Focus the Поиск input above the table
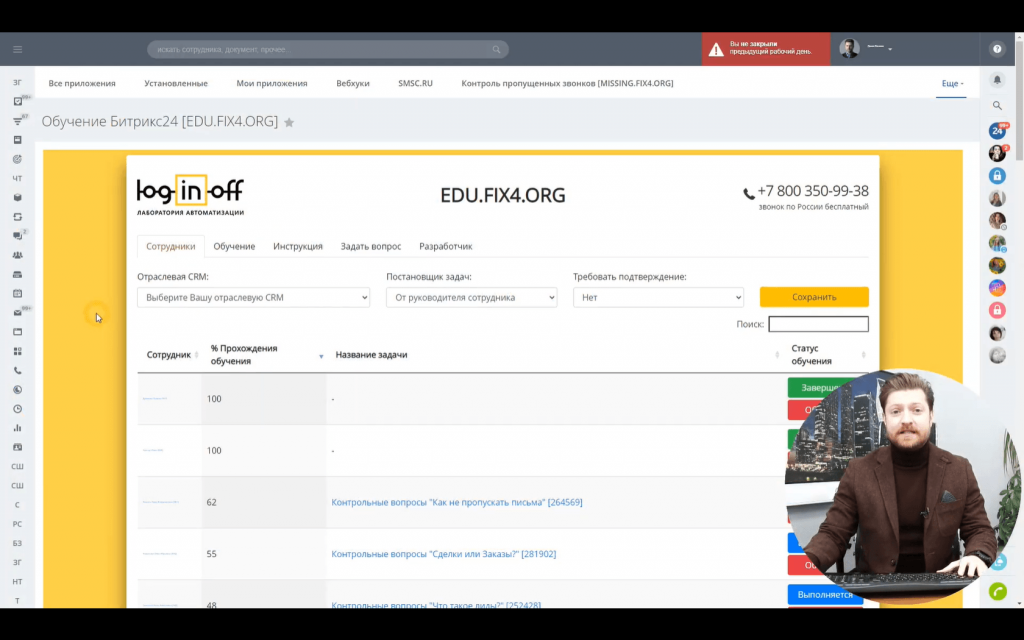 point(818,324)
